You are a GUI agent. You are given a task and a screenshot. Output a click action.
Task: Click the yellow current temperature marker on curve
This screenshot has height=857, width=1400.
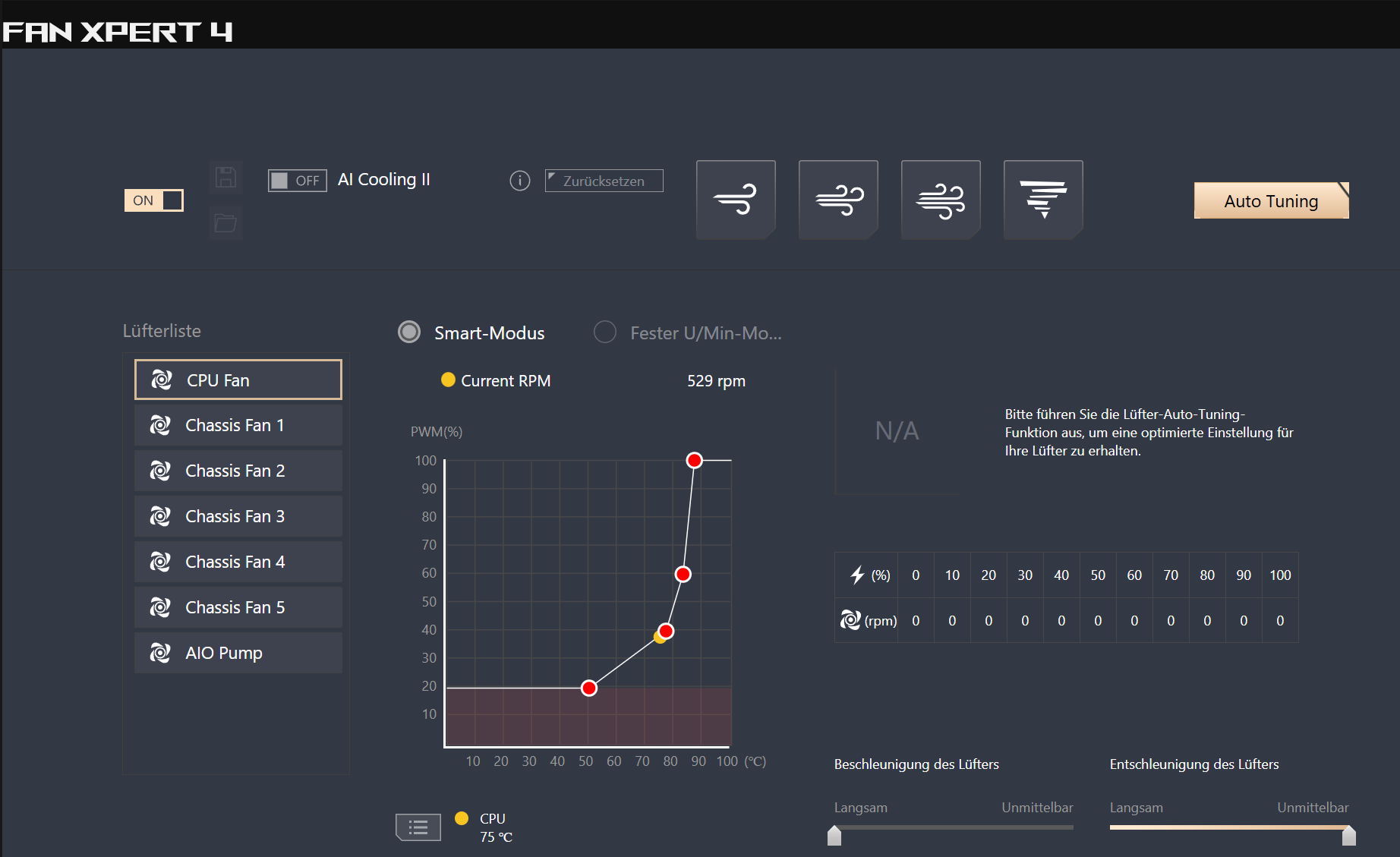[x=658, y=637]
